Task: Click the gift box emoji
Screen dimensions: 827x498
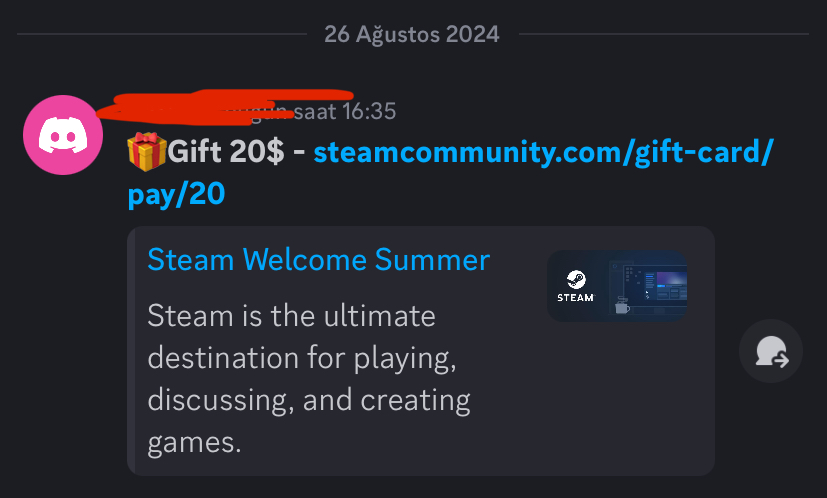Action: point(147,151)
